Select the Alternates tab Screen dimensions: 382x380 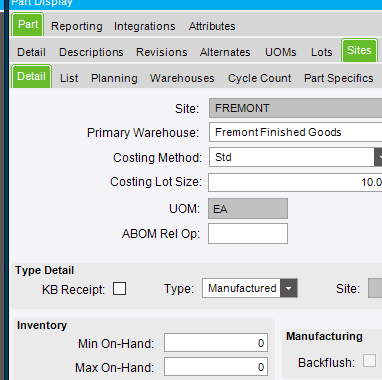point(225,52)
